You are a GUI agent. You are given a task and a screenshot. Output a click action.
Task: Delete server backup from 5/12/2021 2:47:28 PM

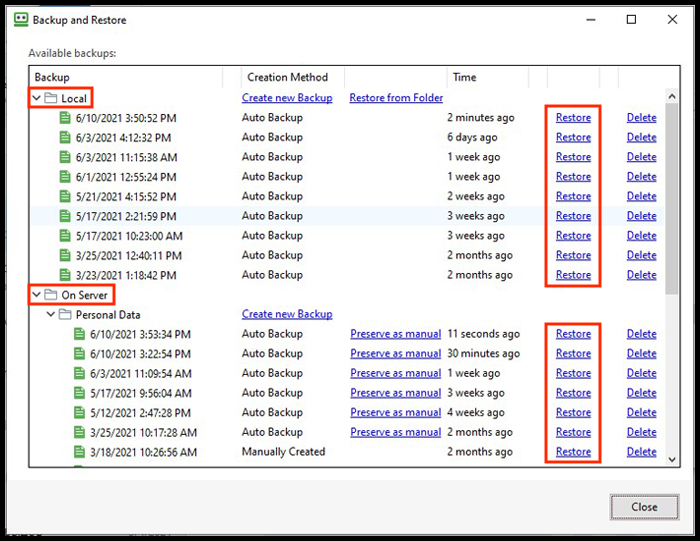point(642,412)
